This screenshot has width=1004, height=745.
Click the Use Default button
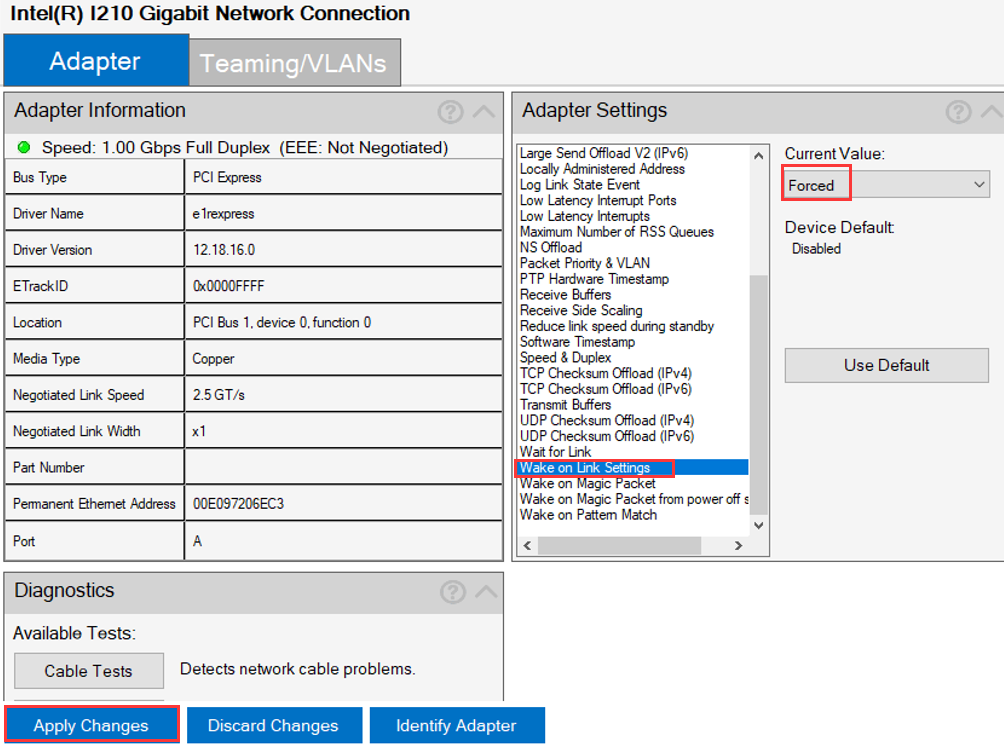point(887,365)
